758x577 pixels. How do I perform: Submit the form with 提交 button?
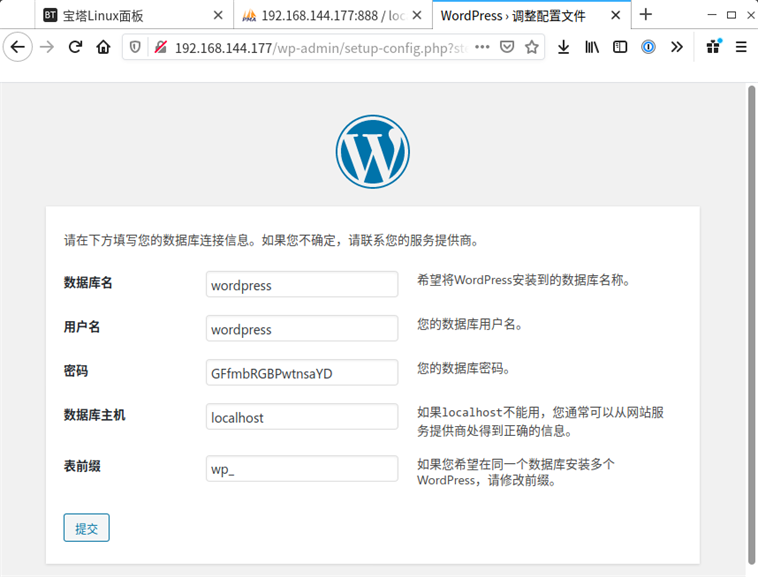coord(87,528)
